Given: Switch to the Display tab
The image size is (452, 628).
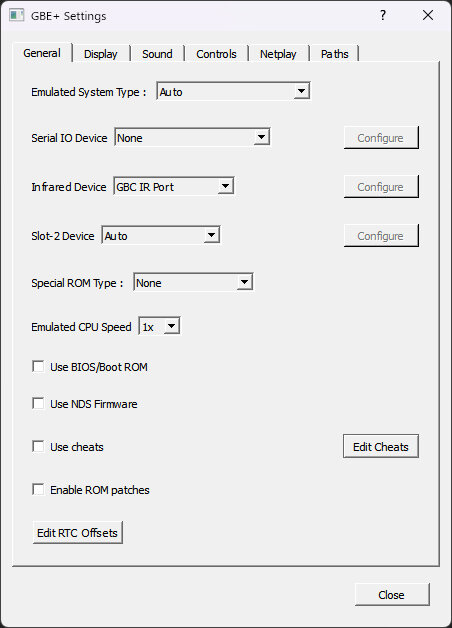Looking at the screenshot, I should 101,54.
